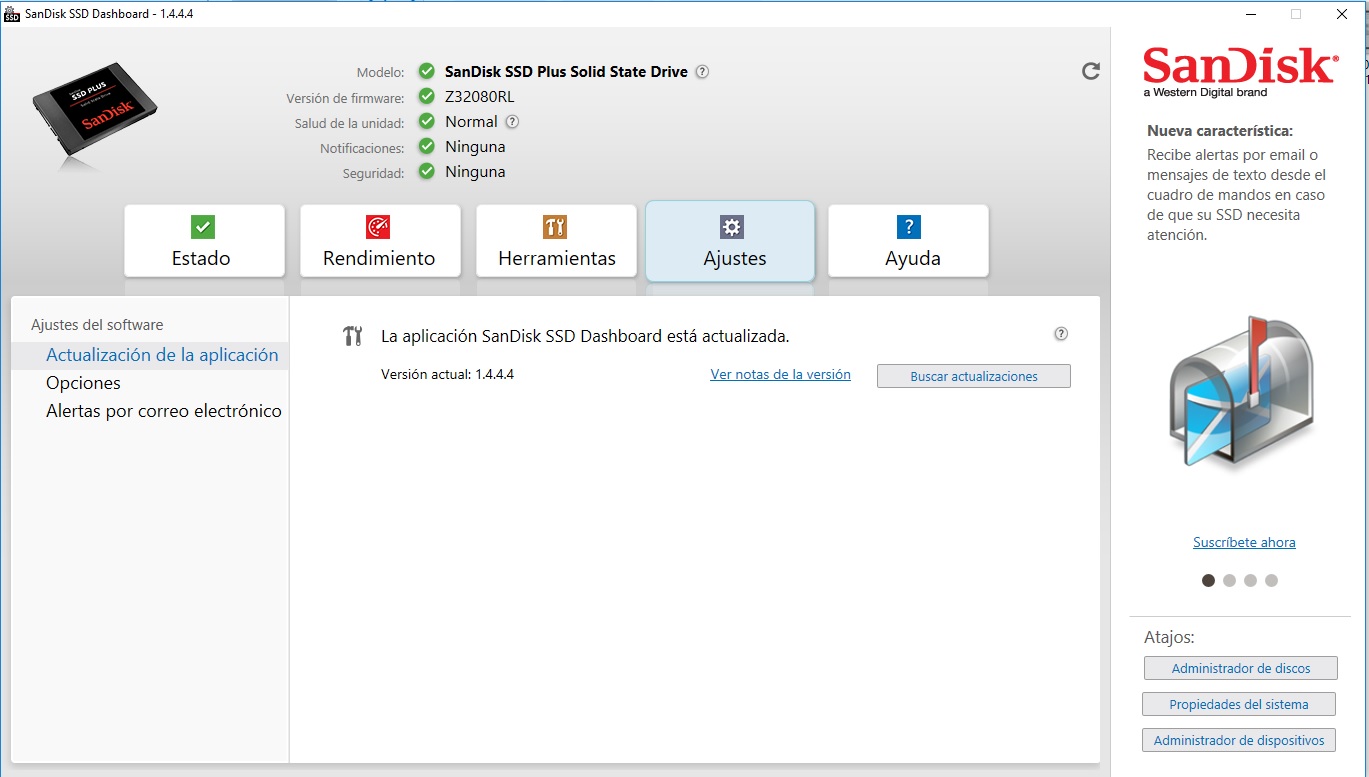1369x777 pixels.
Task: Open the Estado tab
Action: [x=204, y=240]
